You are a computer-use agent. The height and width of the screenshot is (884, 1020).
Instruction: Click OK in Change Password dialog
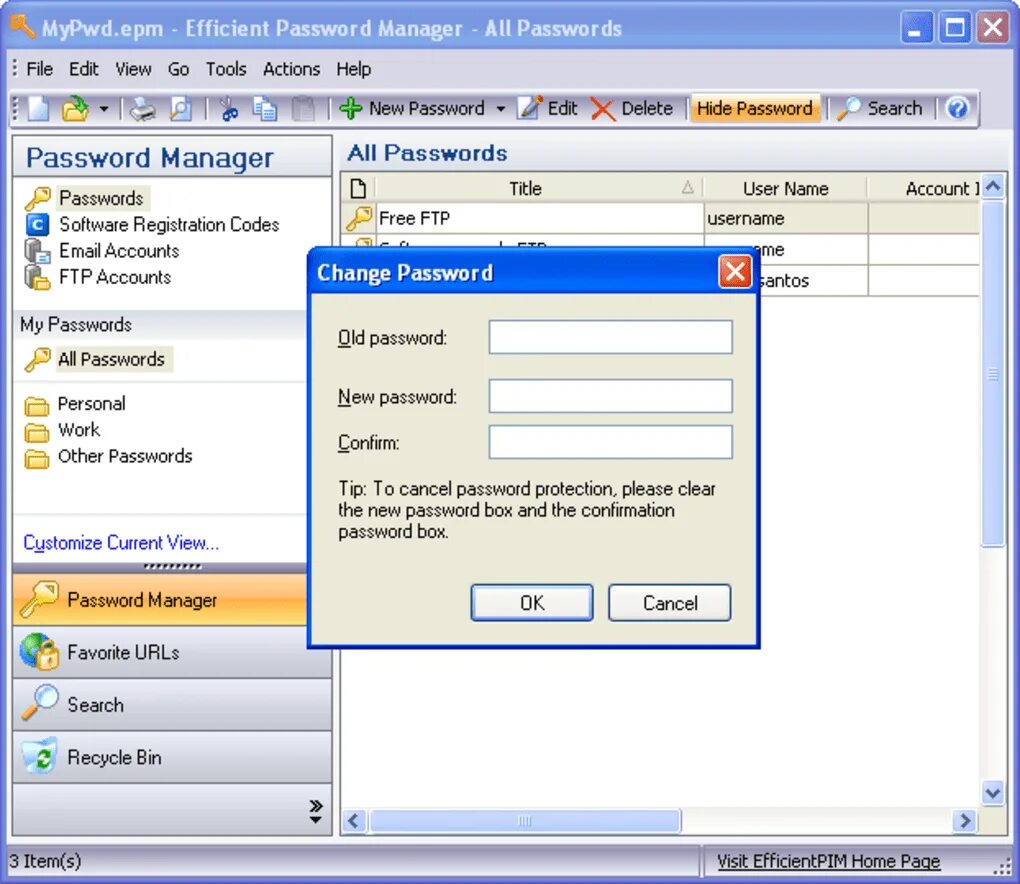click(531, 603)
